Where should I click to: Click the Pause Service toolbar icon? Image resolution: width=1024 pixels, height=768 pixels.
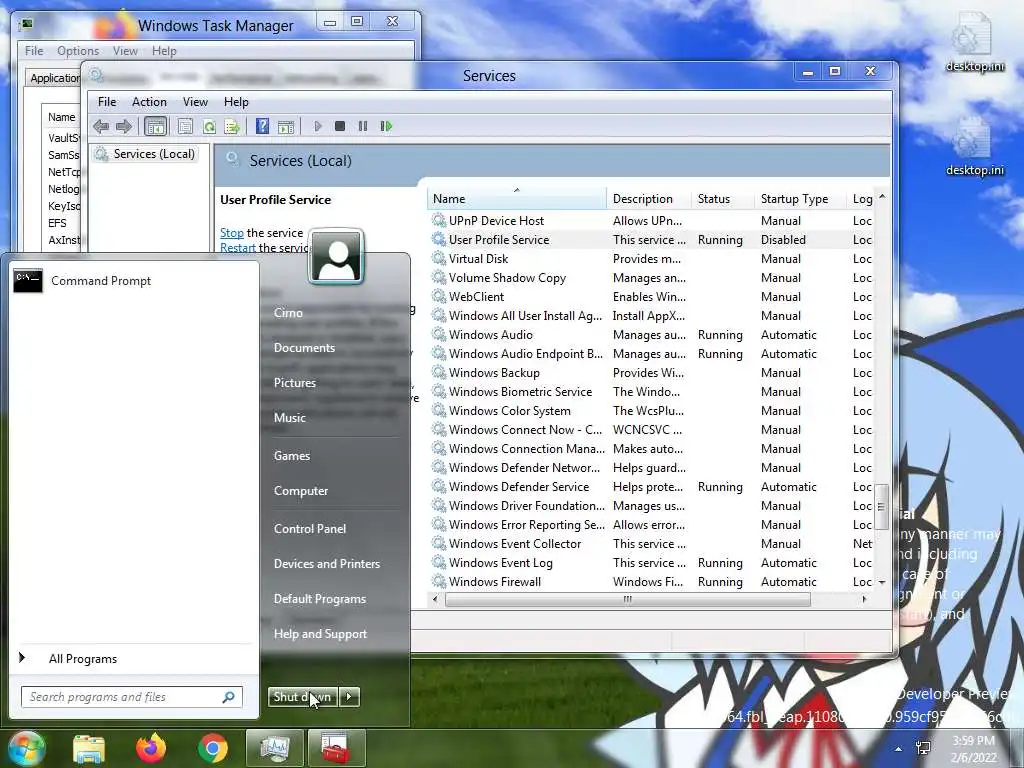tap(362, 126)
